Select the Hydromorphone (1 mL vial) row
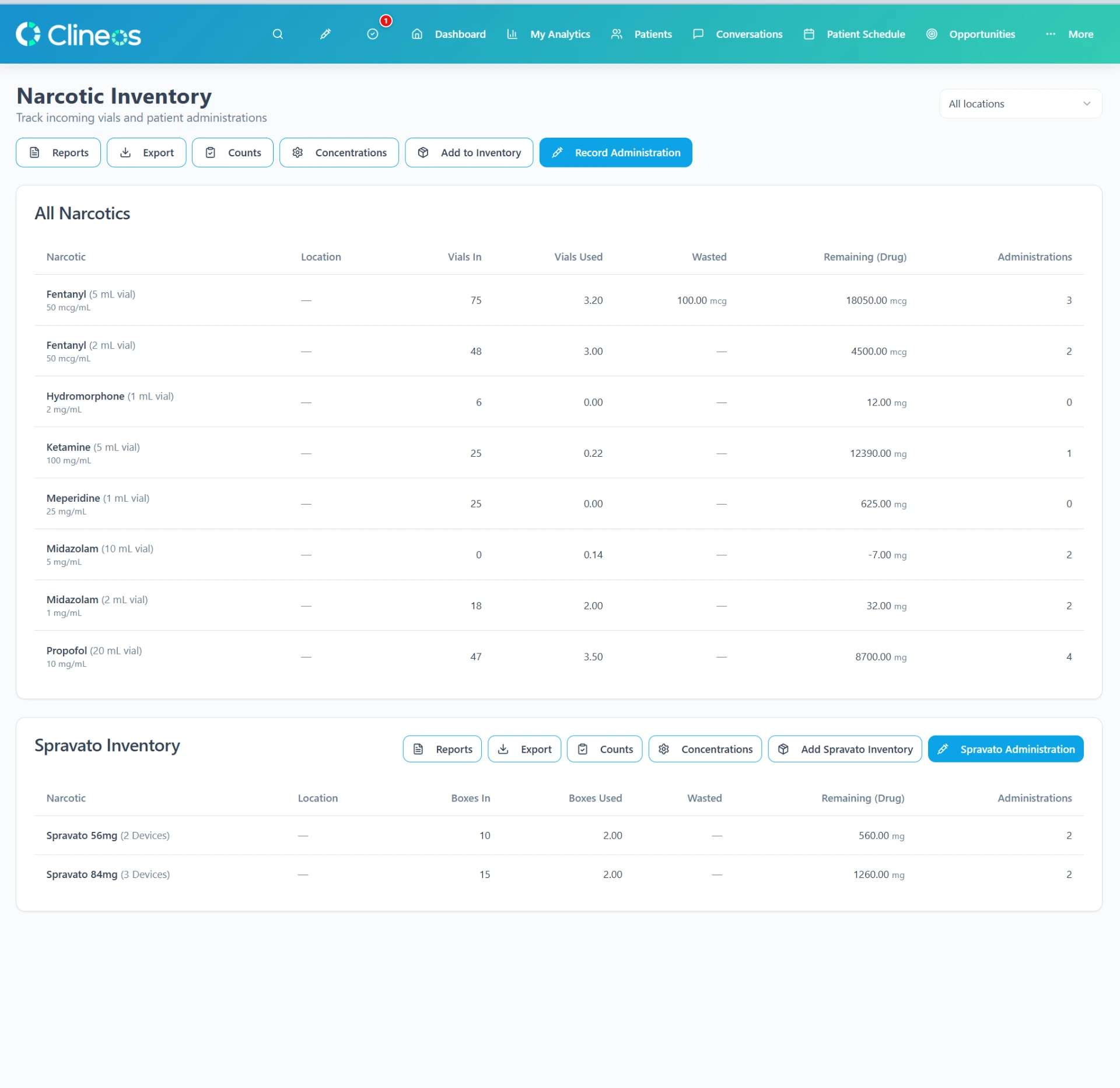This screenshot has width=1120, height=1088. (559, 402)
